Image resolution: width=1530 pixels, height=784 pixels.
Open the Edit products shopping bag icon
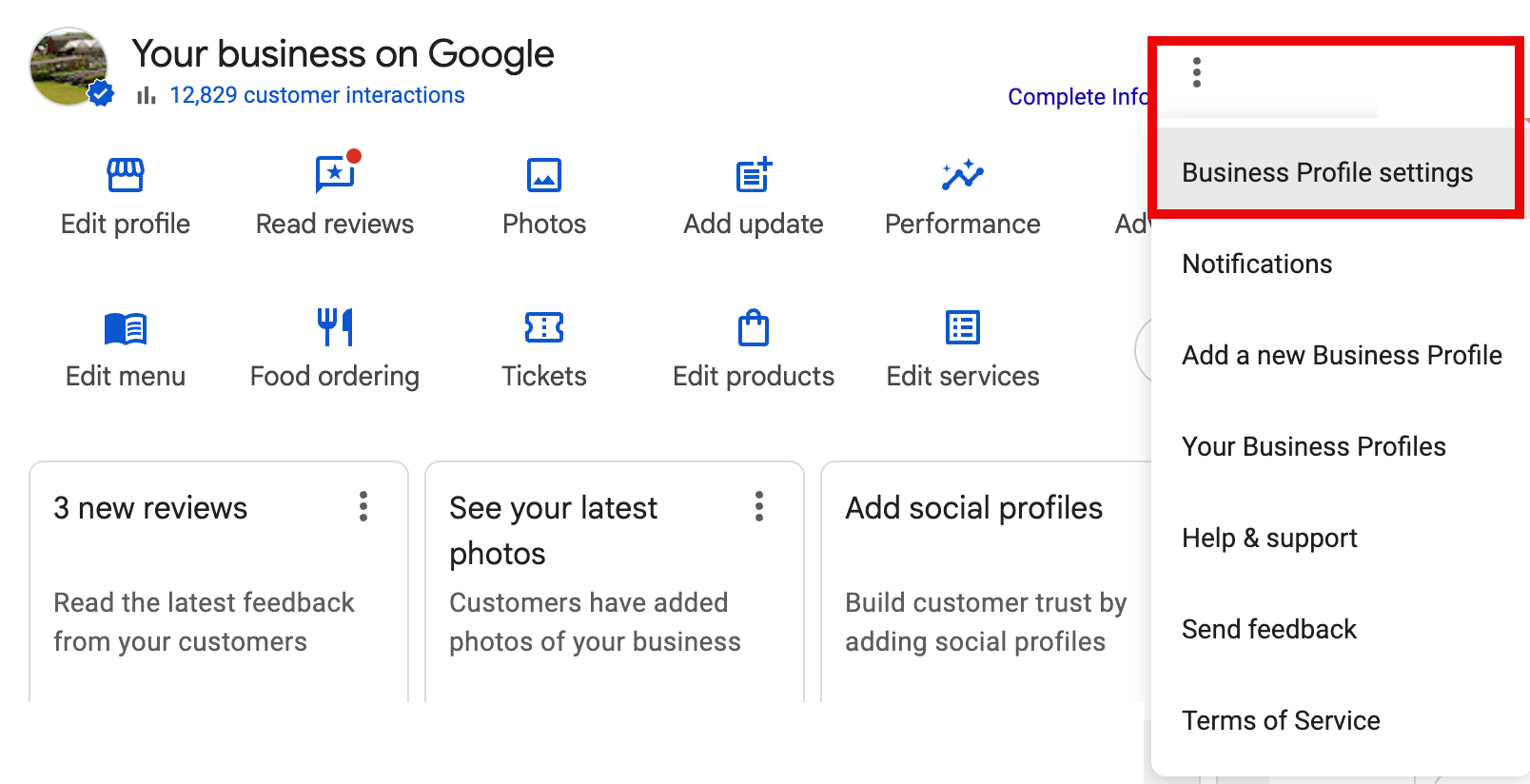[754, 327]
